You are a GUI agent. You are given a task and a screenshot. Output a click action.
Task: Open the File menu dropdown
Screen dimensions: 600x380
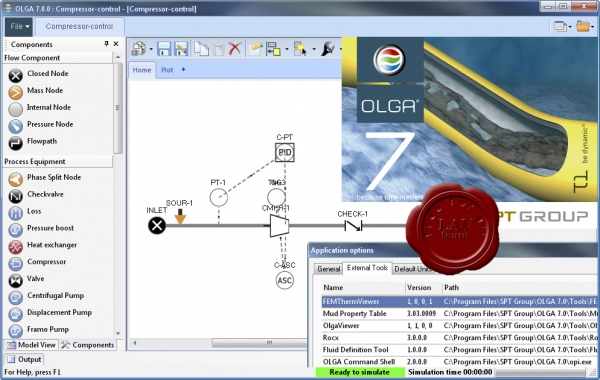(x=20, y=26)
